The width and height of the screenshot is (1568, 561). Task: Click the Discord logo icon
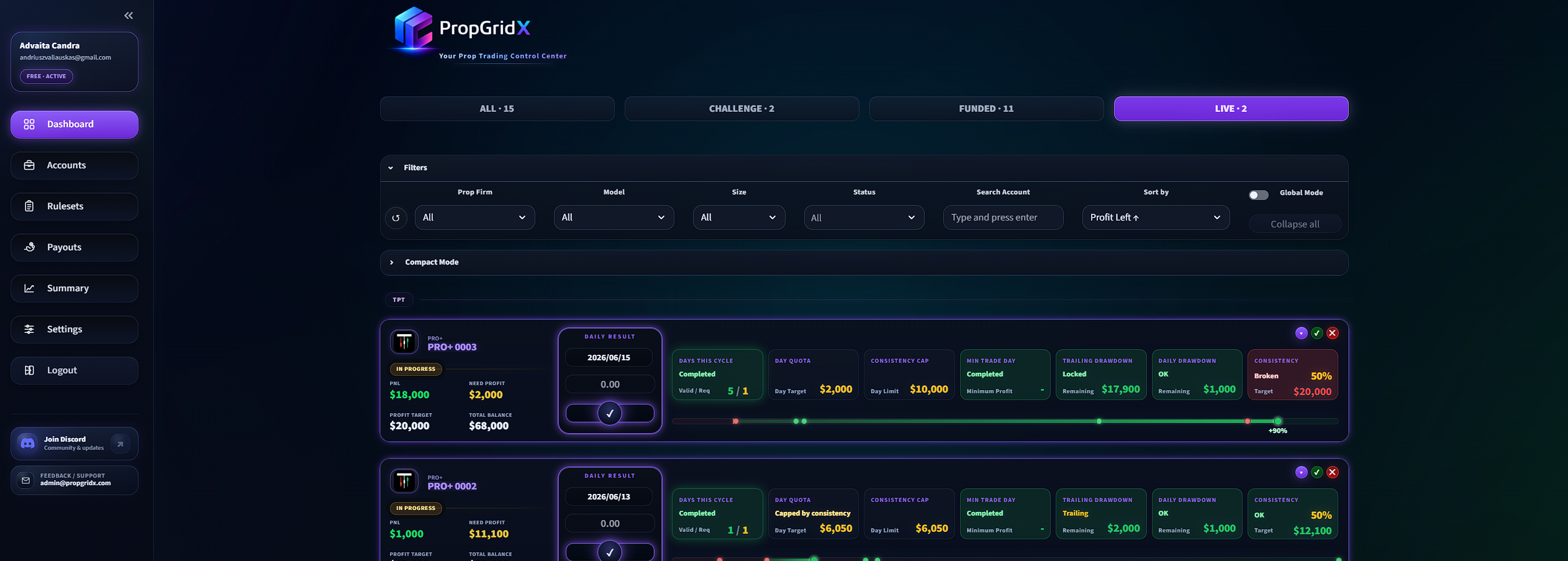(27, 443)
